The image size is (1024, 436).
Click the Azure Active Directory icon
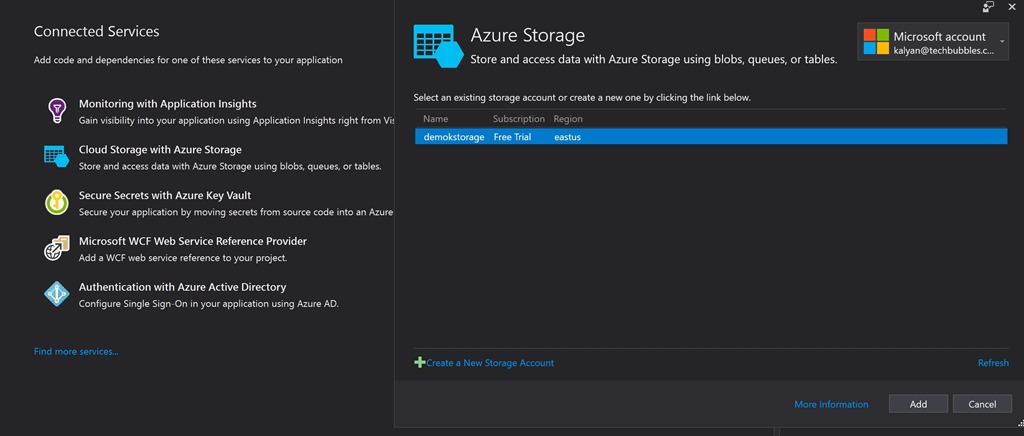pyautogui.click(x=57, y=294)
